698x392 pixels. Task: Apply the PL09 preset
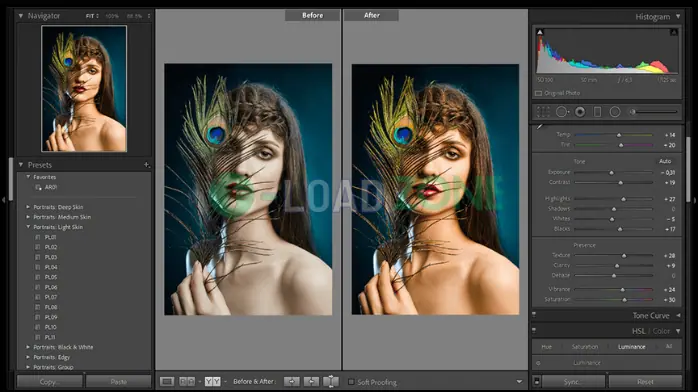[51, 317]
